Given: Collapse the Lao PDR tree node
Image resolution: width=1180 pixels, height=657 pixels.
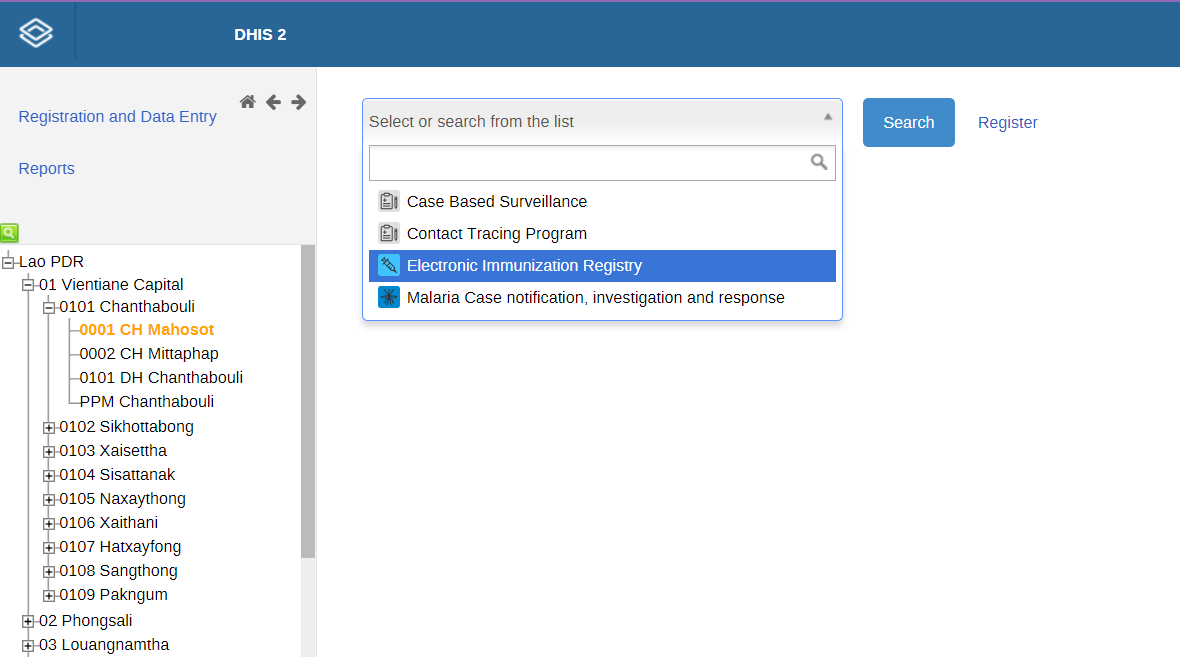Looking at the screenshot, I should 8,262.
